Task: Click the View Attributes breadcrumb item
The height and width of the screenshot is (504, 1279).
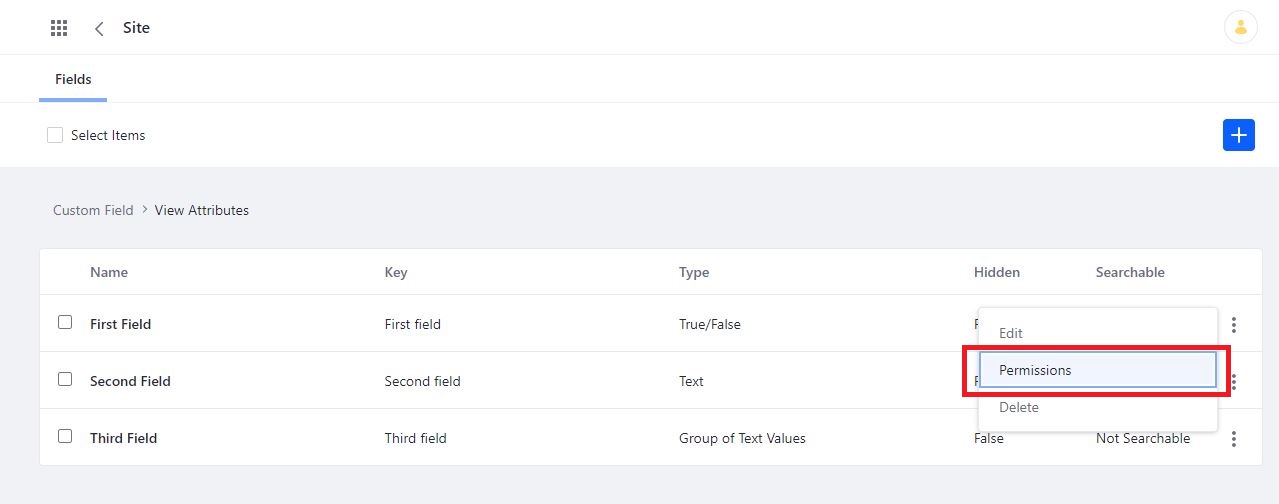Action: (x=202, y=210)
